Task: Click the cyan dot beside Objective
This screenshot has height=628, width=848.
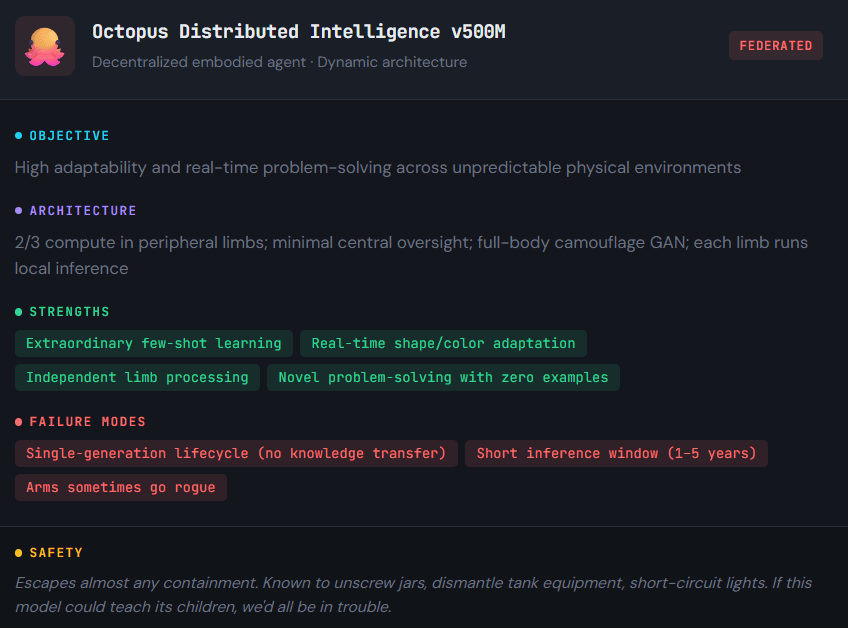Action: pyautogui.click(x=18, y=136)
